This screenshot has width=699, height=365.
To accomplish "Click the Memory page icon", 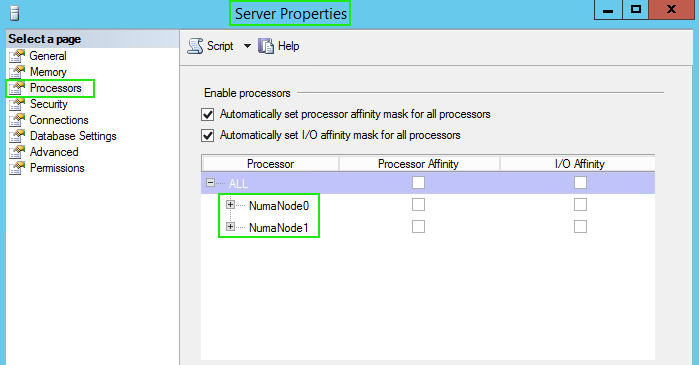I will (x=17, y=72).
